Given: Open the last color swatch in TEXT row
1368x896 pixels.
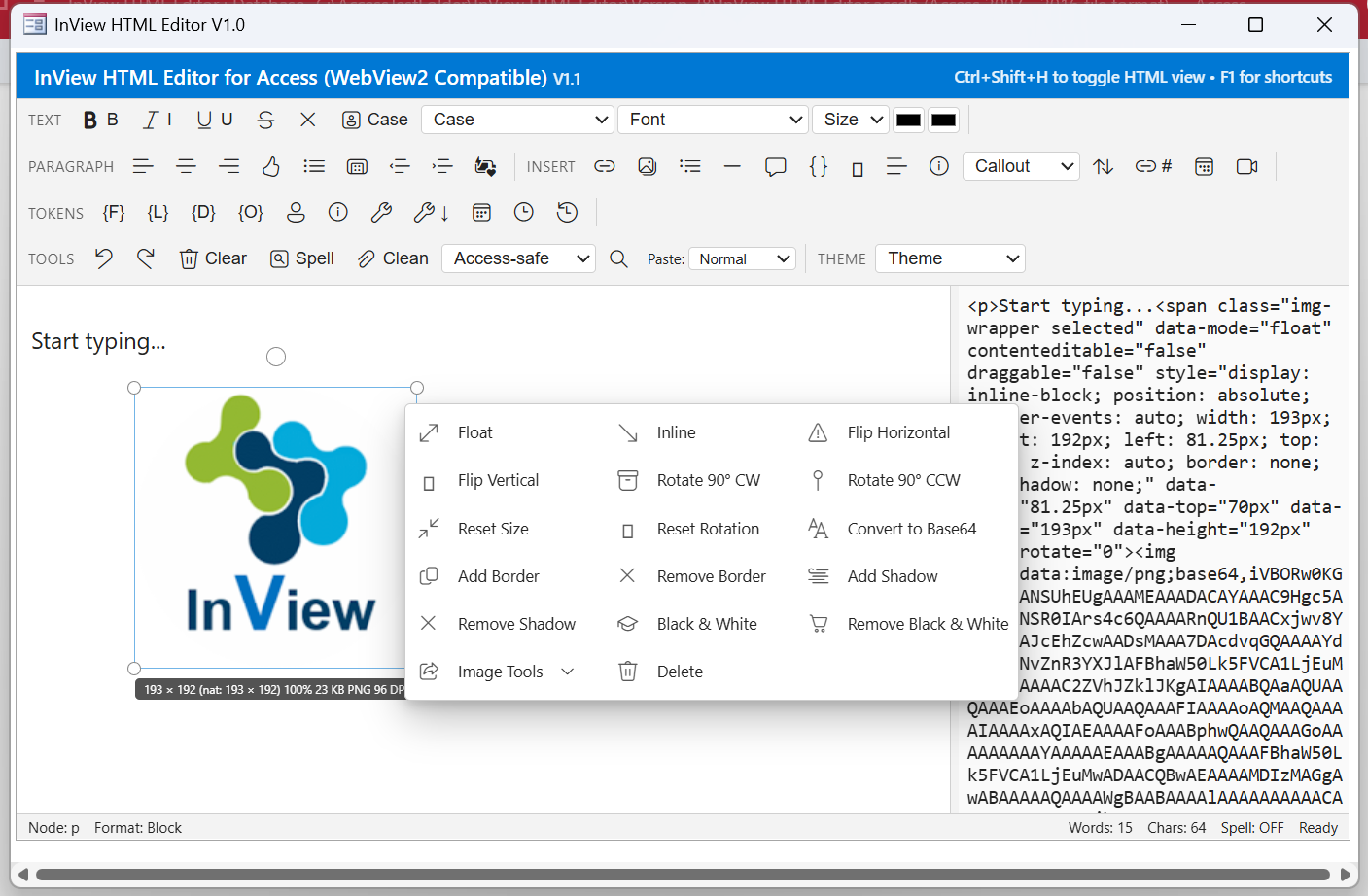Looking at the screenshot, I should click(x=944, y=120).
